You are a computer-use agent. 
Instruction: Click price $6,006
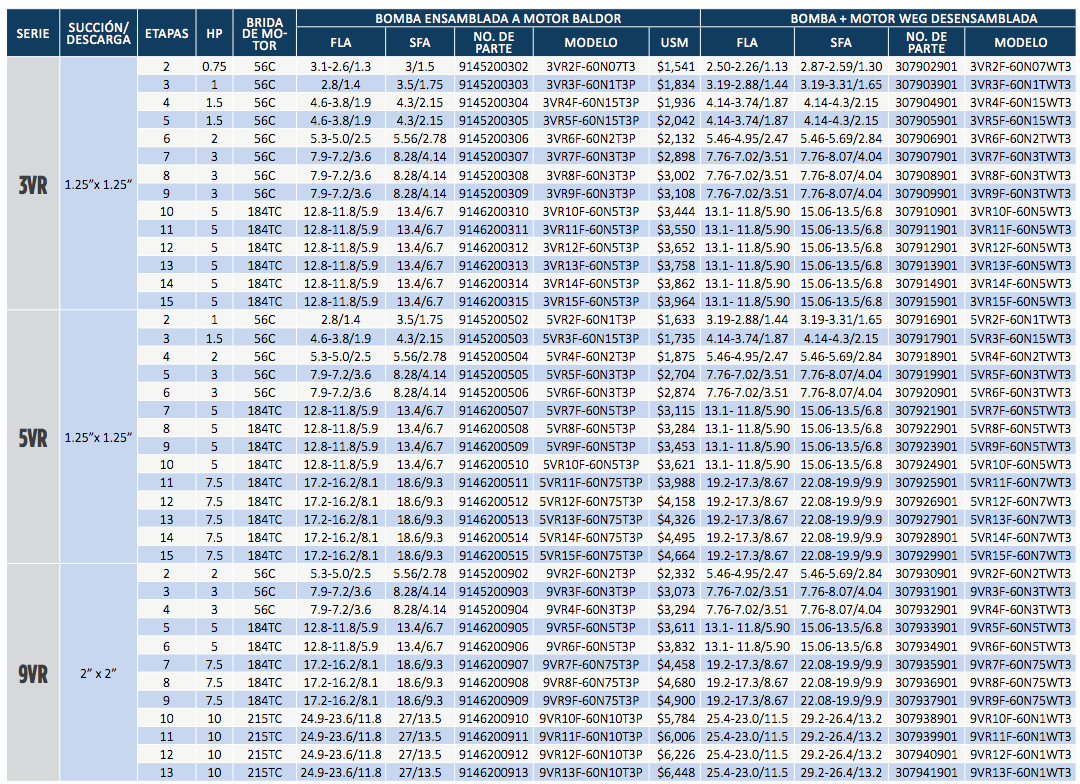click(x=675, y=736)
